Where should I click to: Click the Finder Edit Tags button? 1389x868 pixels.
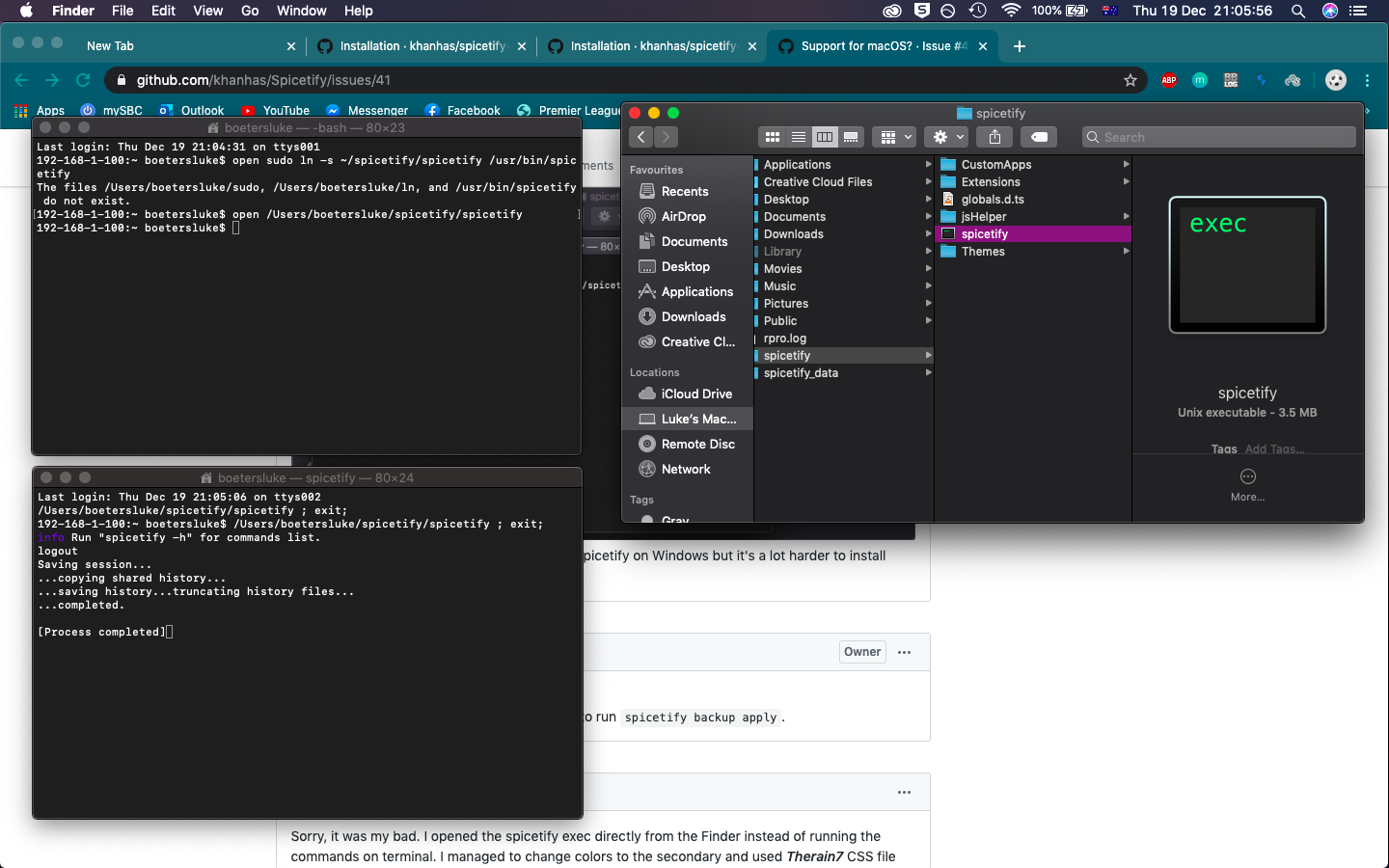tap(1039, 137)
